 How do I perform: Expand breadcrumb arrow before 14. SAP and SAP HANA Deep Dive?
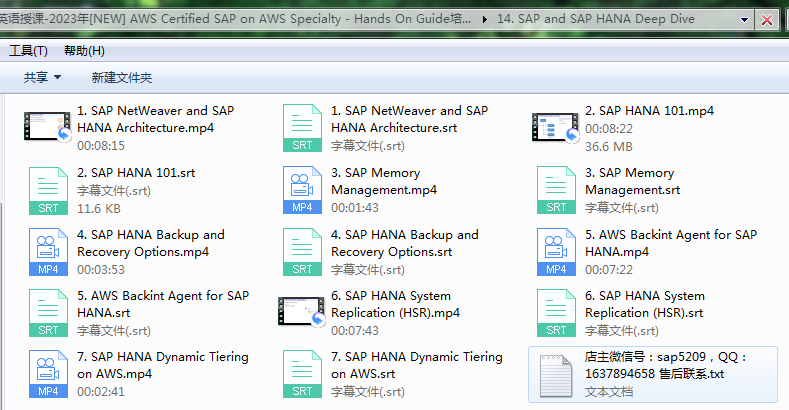click(484, 20)
